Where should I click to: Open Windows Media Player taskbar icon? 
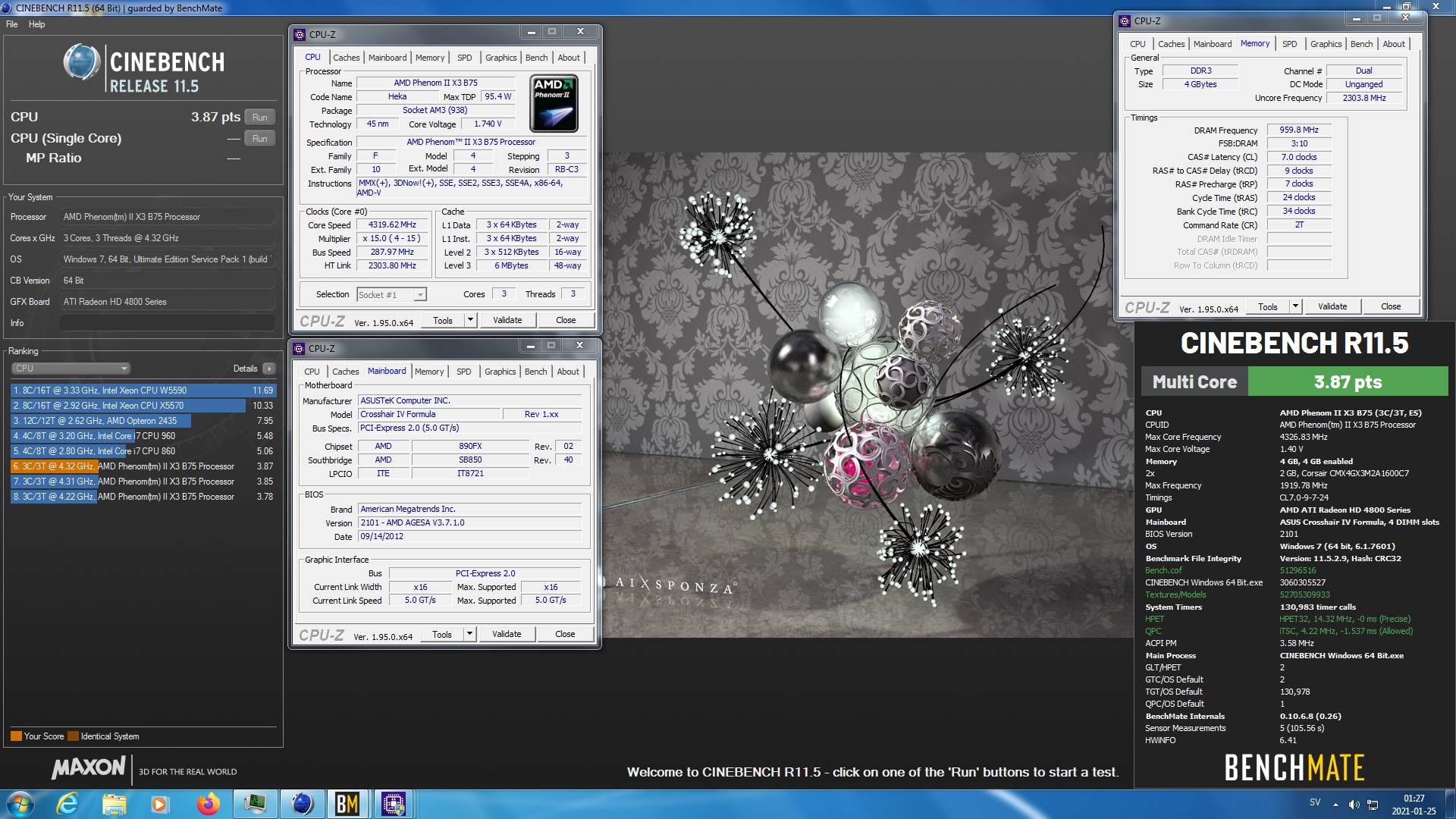click(x=160, y=804)
